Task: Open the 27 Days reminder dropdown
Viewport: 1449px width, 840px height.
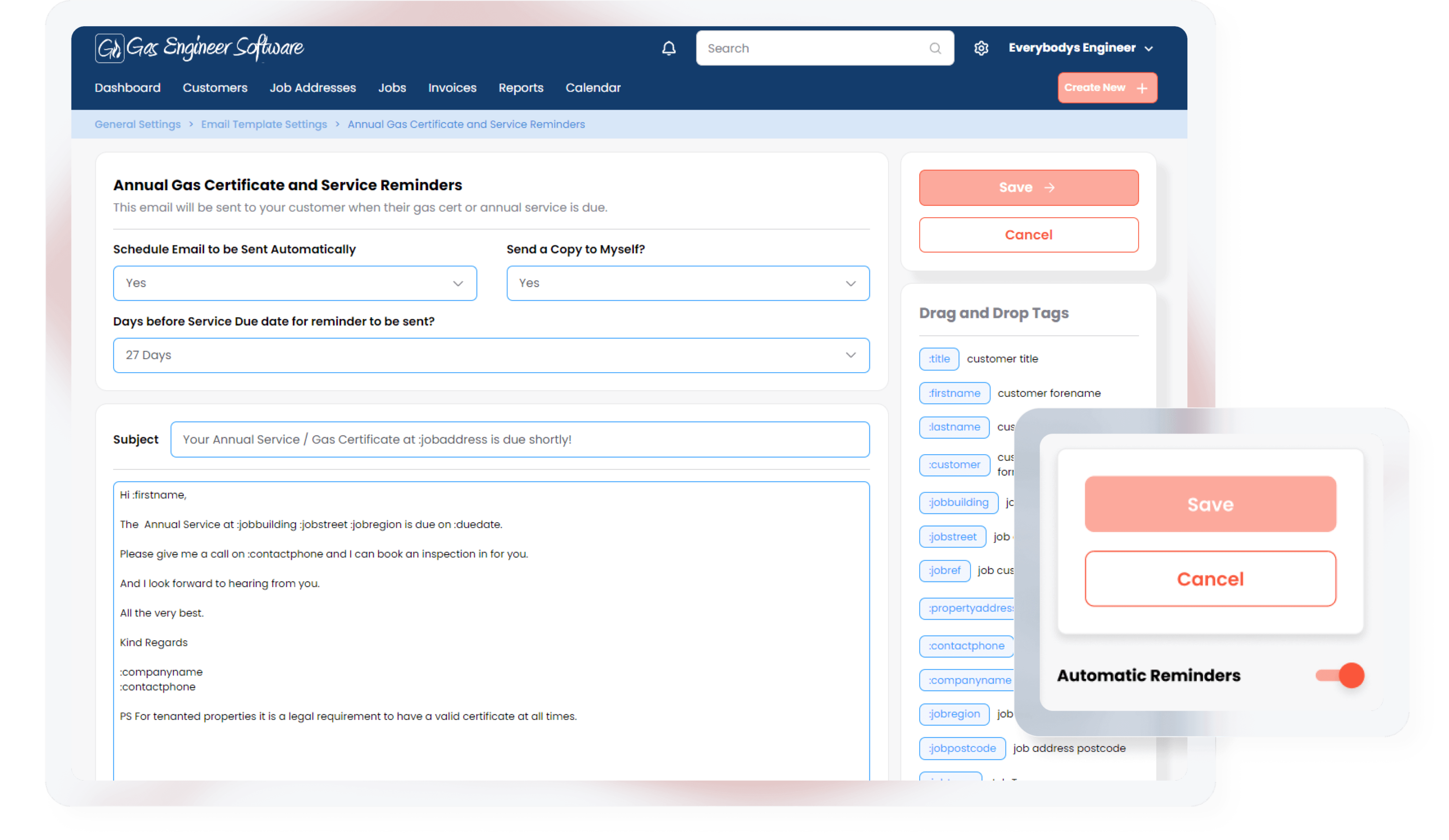Action: (x=491, y=355)
